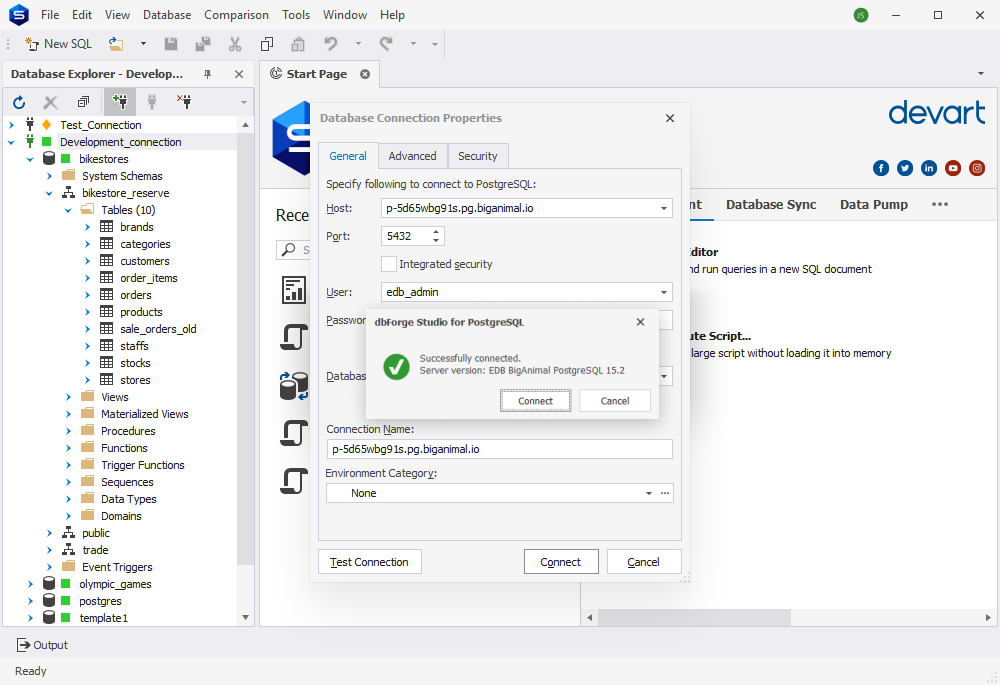Click Connect in Connection Properties dialog
Screen dimensions: 1000x685
click(561, 562)
